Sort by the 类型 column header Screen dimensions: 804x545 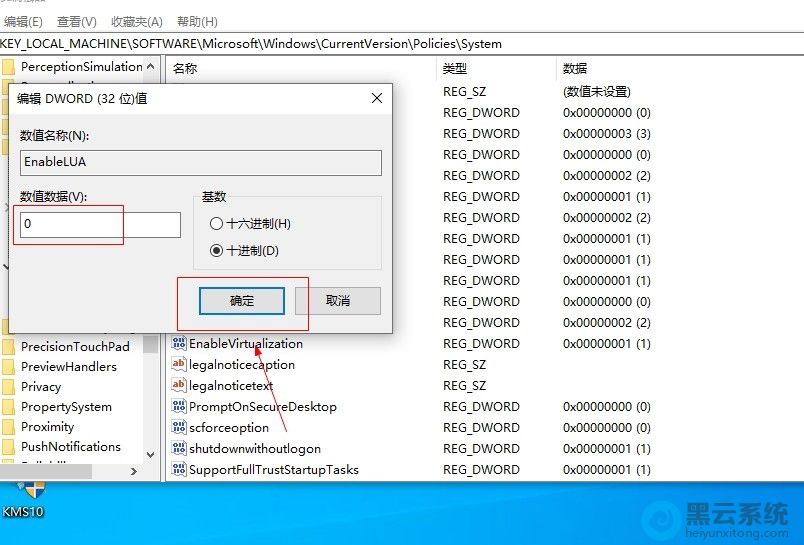pos(496,68)
